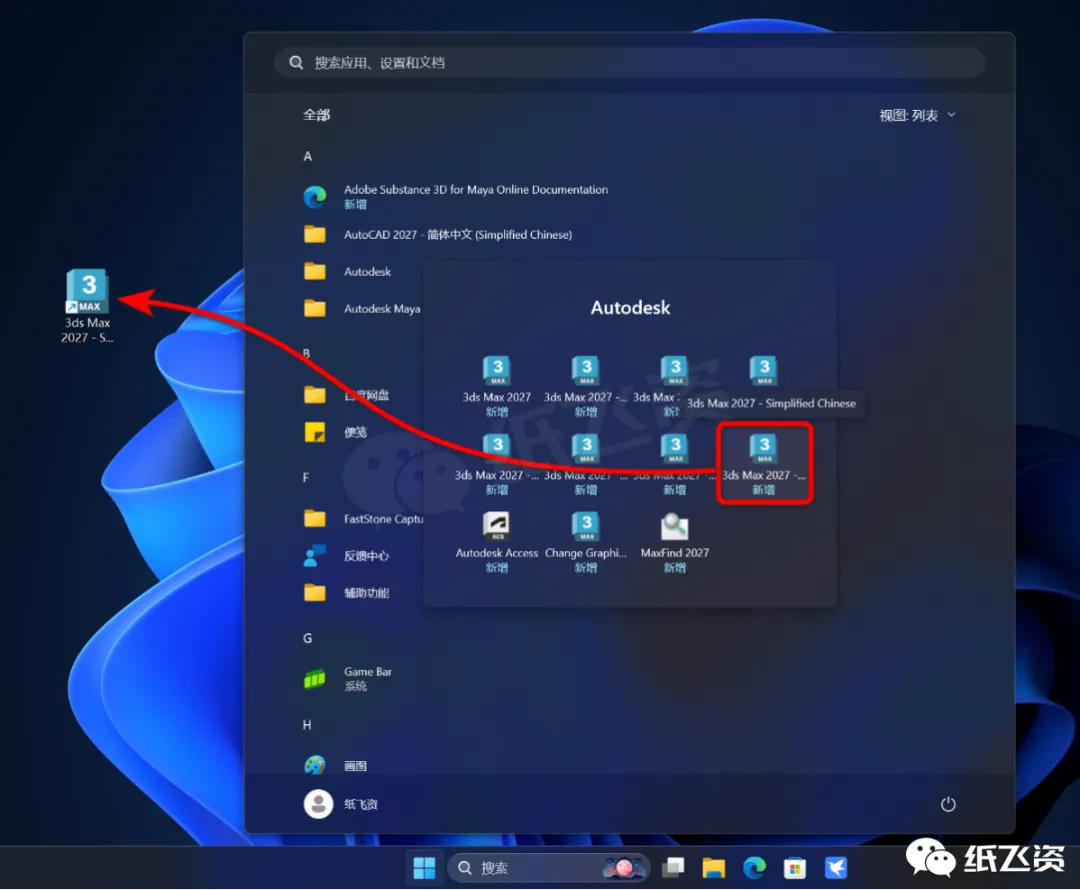Open the 视图: 列表 view dropdown
Image resolution: width=1080 pixels, height=890 pixels.
click(x=917, y=115)
